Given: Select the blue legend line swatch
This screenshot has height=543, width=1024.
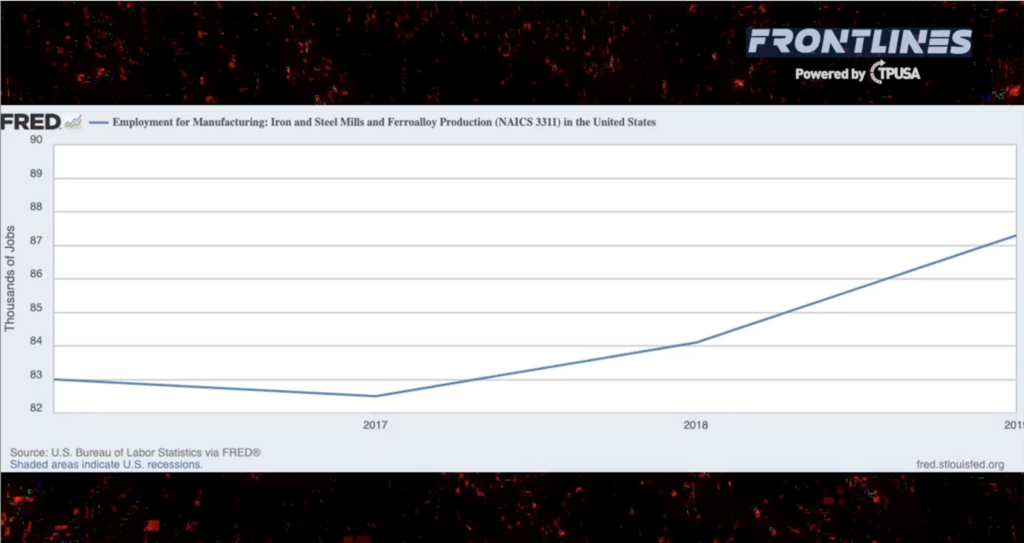Looking at the screenshot, I should (x=98, y=122).
